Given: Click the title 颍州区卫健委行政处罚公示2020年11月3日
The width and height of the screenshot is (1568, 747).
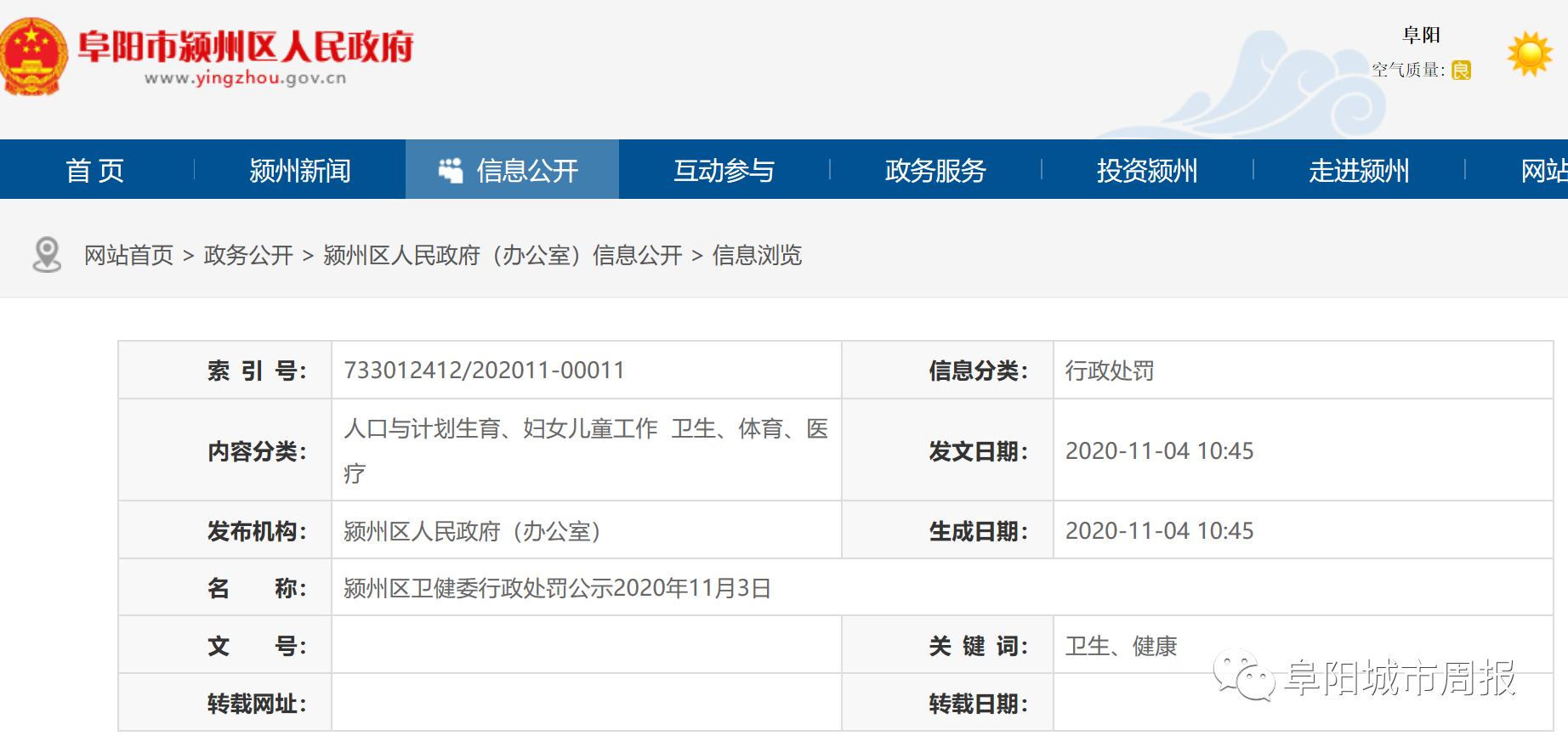Looking at the screenshot, I should (x=557, y=588).
